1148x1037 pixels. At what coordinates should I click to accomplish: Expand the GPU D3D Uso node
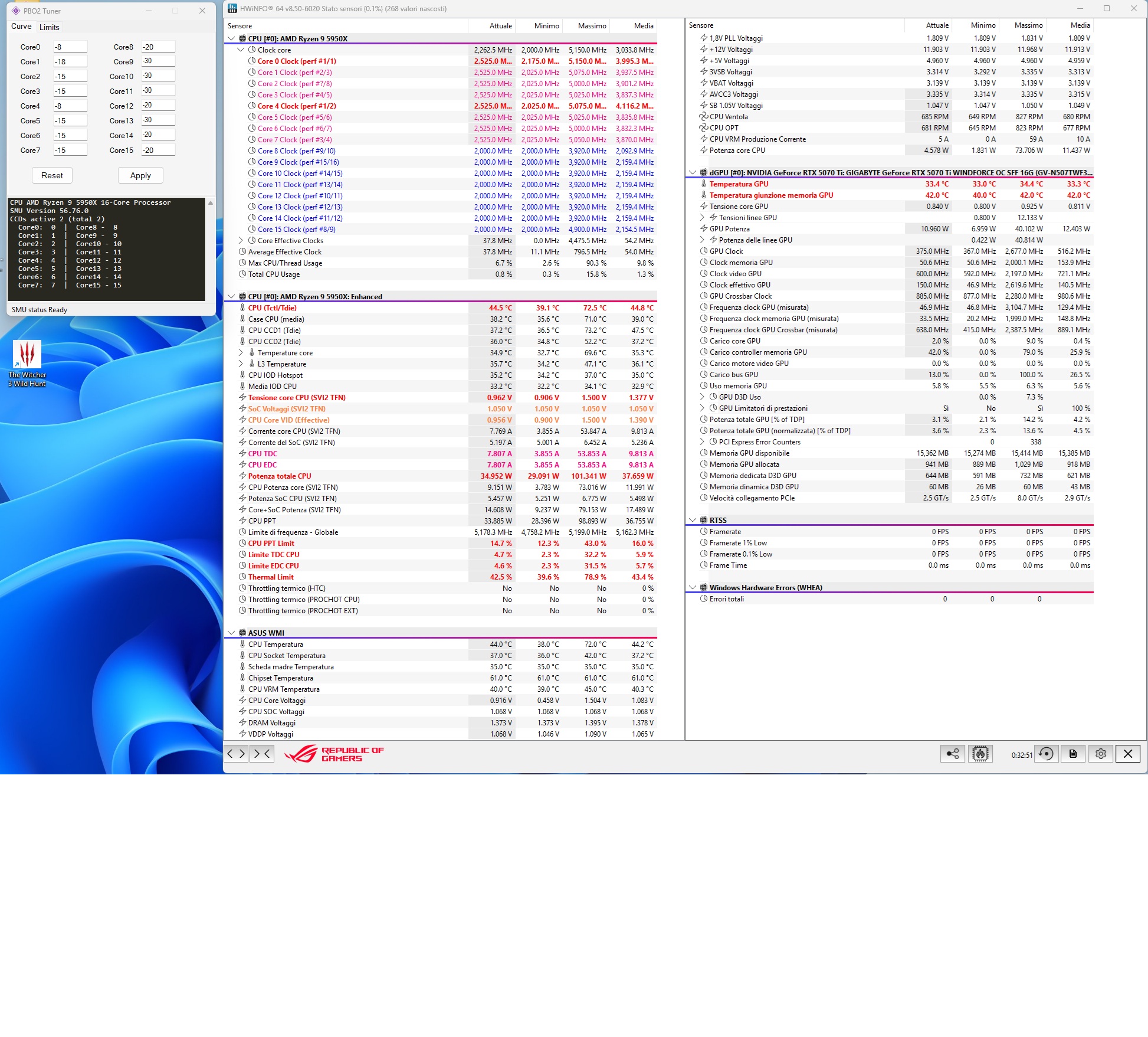[702, 397]
